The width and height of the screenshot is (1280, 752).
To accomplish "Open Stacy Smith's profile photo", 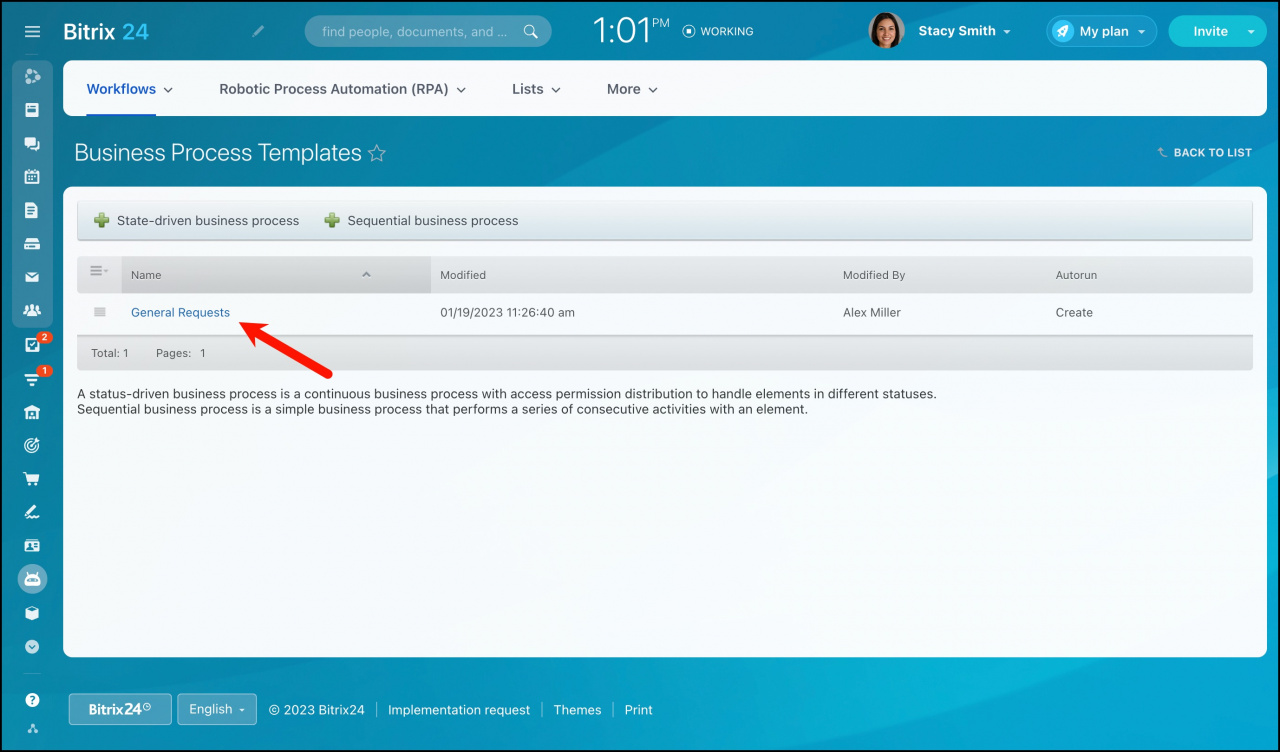I will pyautogui.click(x=887, y=31).
